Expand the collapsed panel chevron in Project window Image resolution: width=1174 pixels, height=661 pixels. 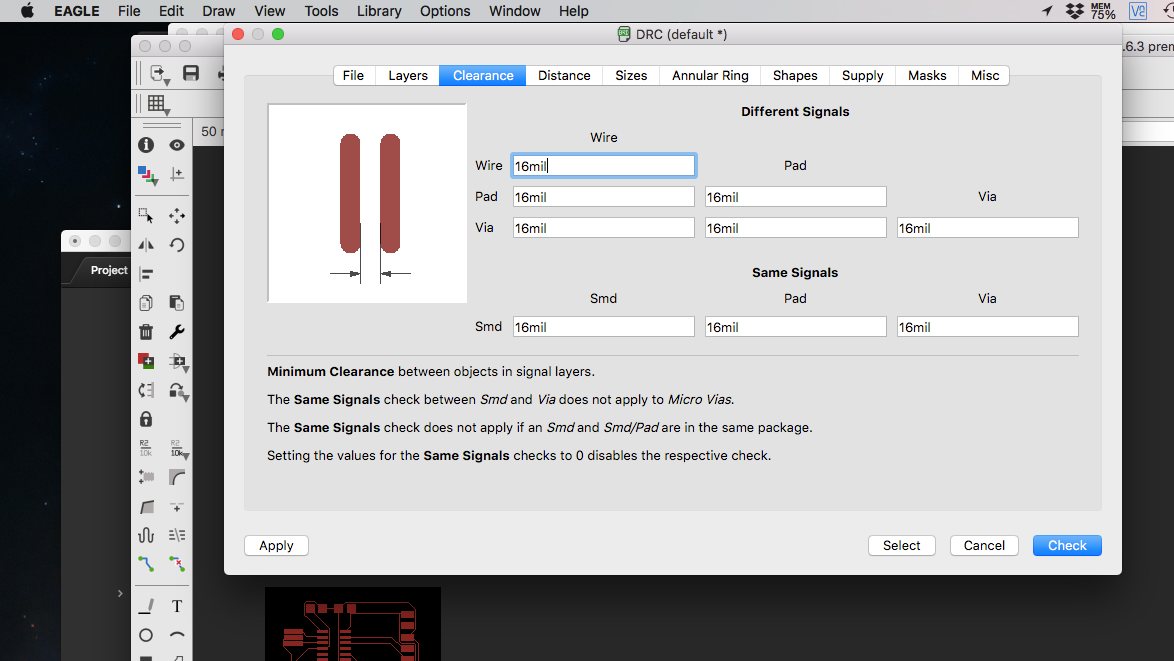pyautogui.click(x=120, y=594)
